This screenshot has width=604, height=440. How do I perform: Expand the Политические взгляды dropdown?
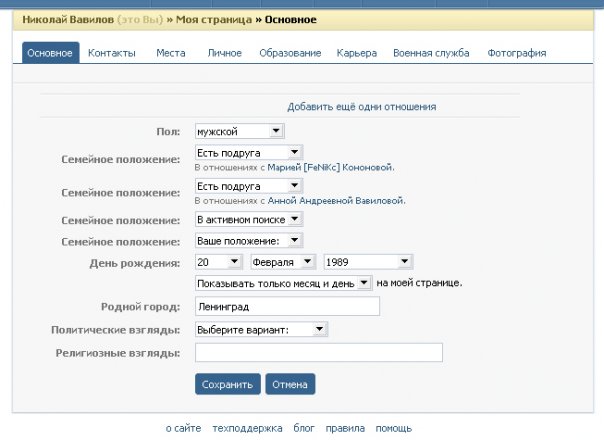[261, 329]
